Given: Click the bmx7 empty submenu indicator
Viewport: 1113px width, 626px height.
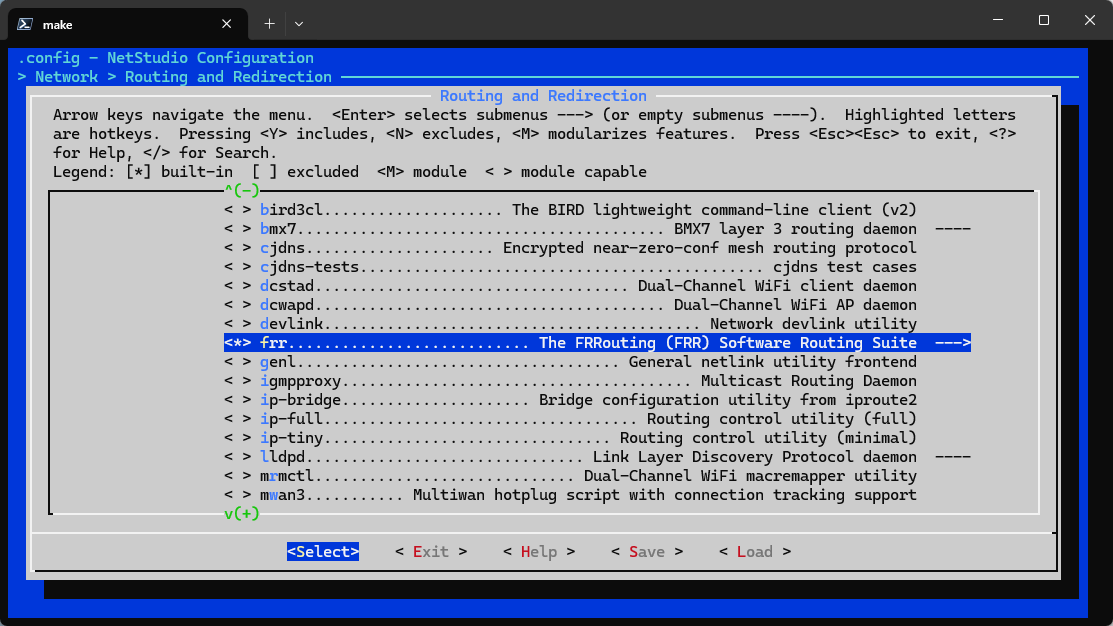Looking at the screenshot, I should 952,229.
